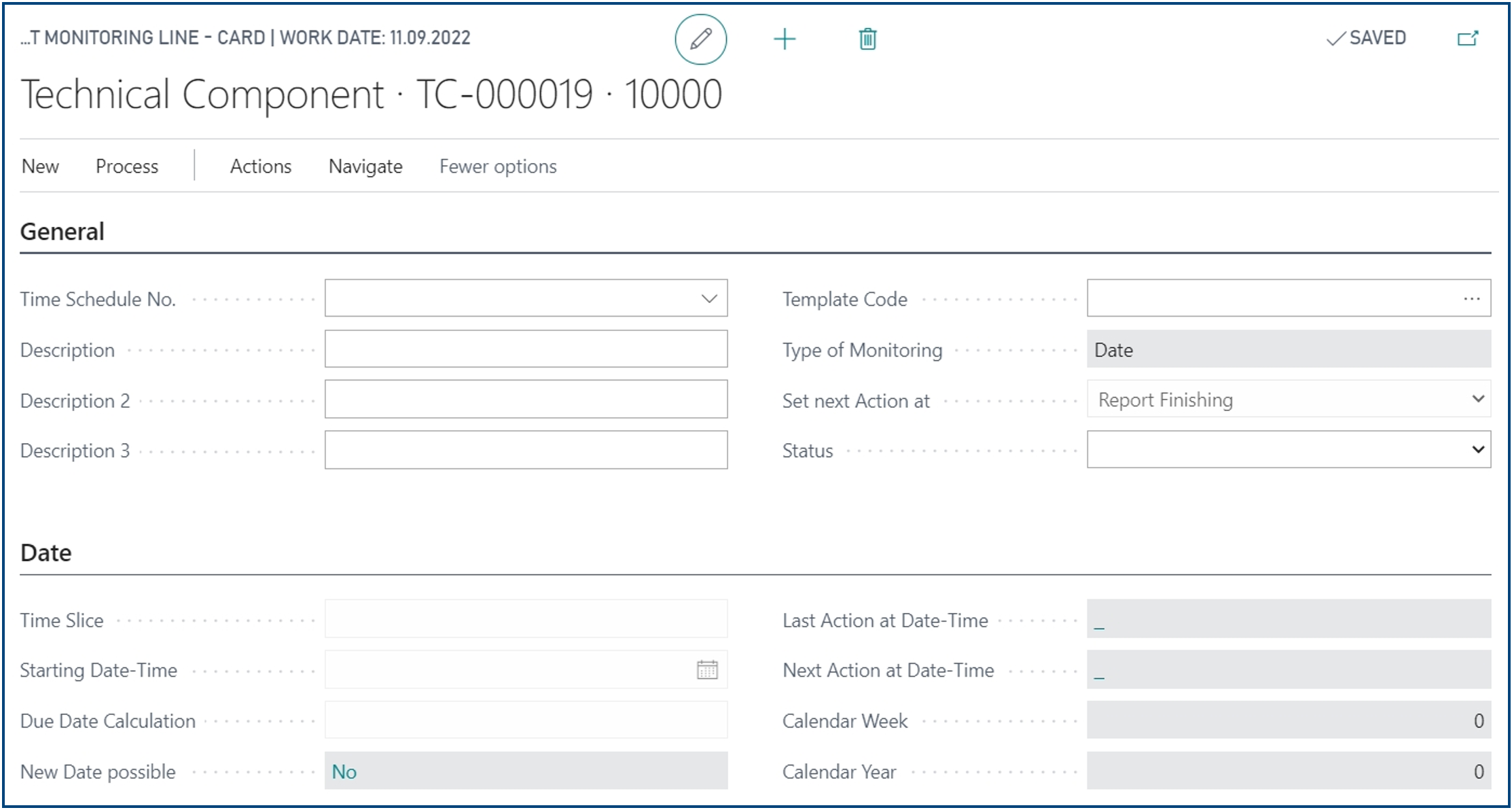Screen dimensions: 1512x810
Task: Open the New menu
Action: 40,166
